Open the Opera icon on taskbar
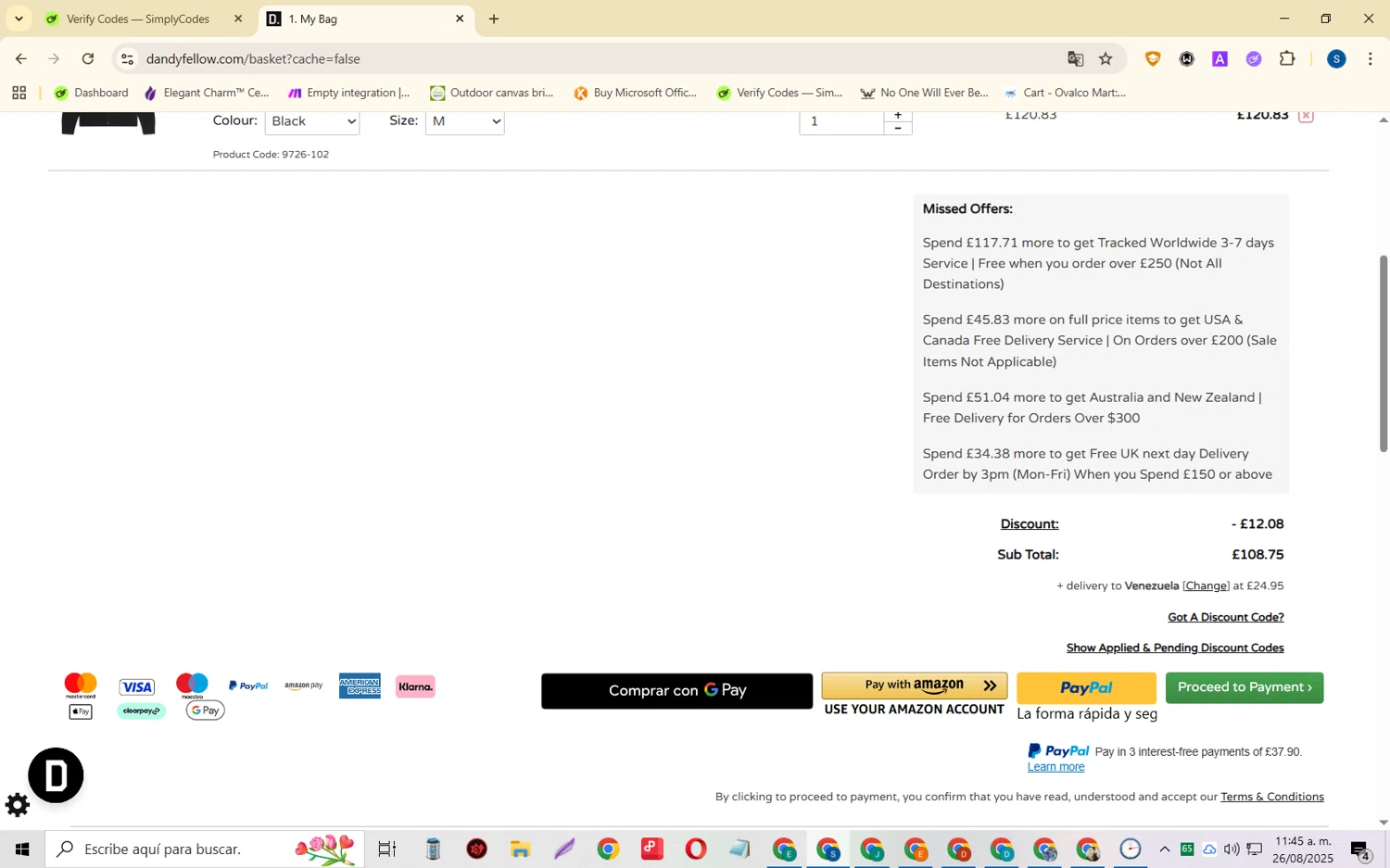The height and width of the screenshot is (868, 1390). click(695, 849)
